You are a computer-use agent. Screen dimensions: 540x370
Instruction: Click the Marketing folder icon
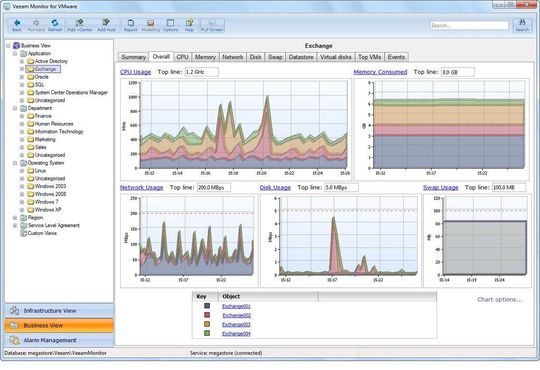point(30,140)
